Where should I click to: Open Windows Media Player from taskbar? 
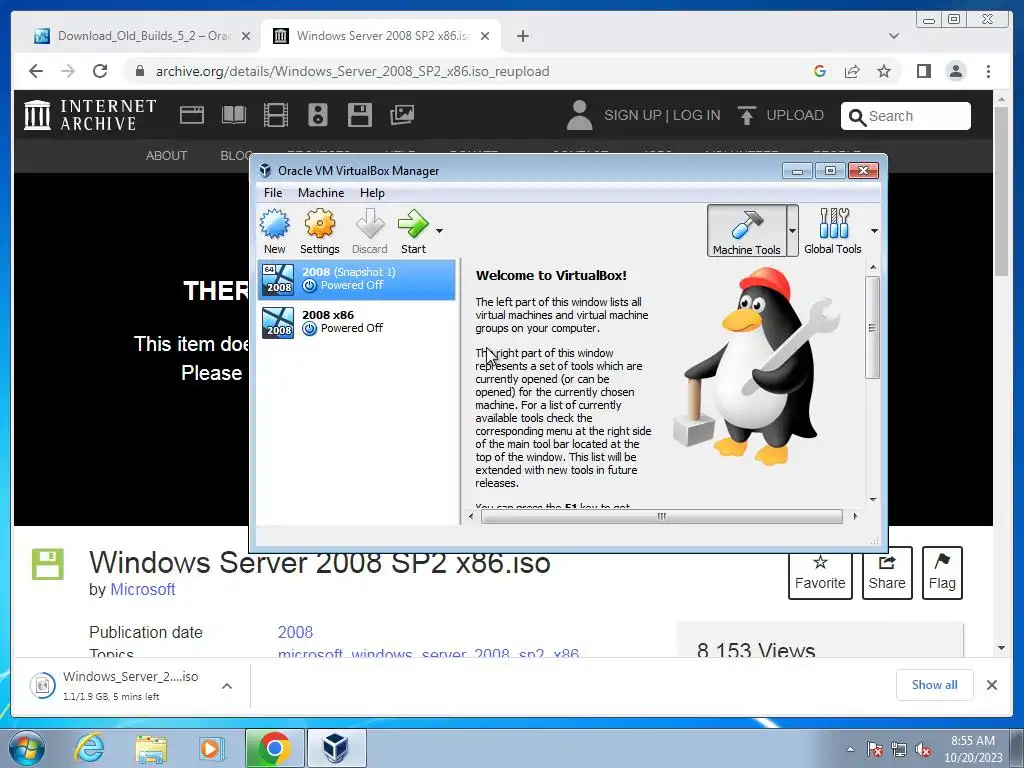tap(210, 748)
